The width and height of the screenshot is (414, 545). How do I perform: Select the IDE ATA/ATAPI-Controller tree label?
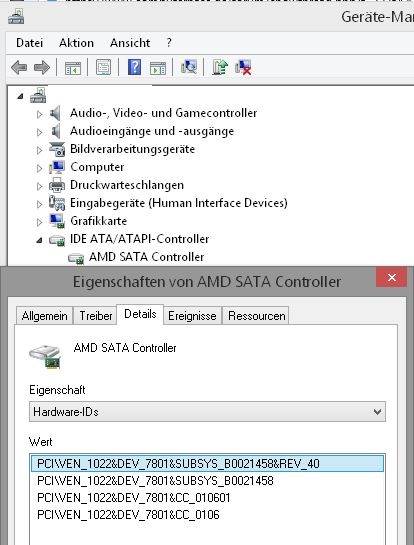coord(139,239)
